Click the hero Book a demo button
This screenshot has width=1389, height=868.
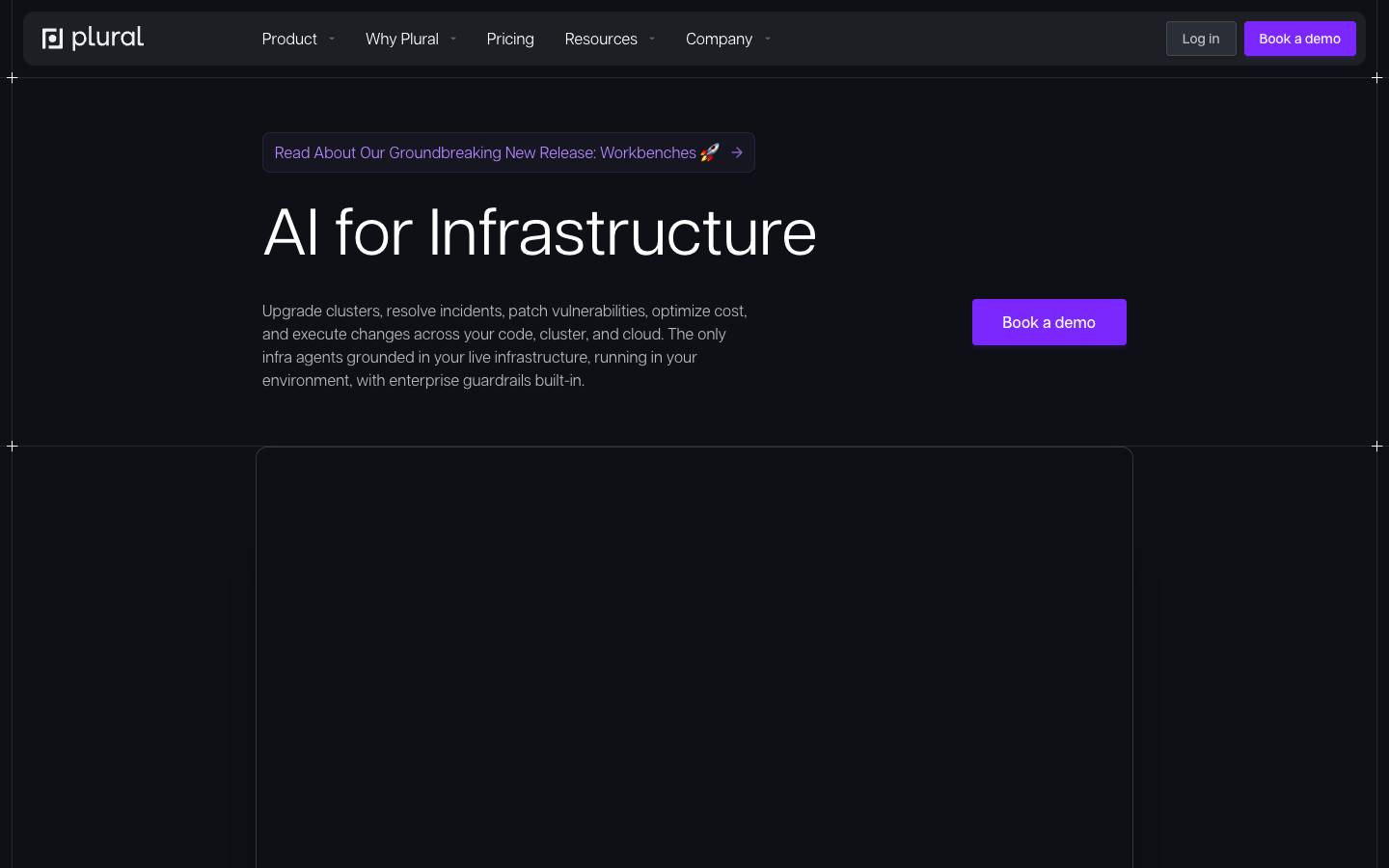(x=1049, y=322)
